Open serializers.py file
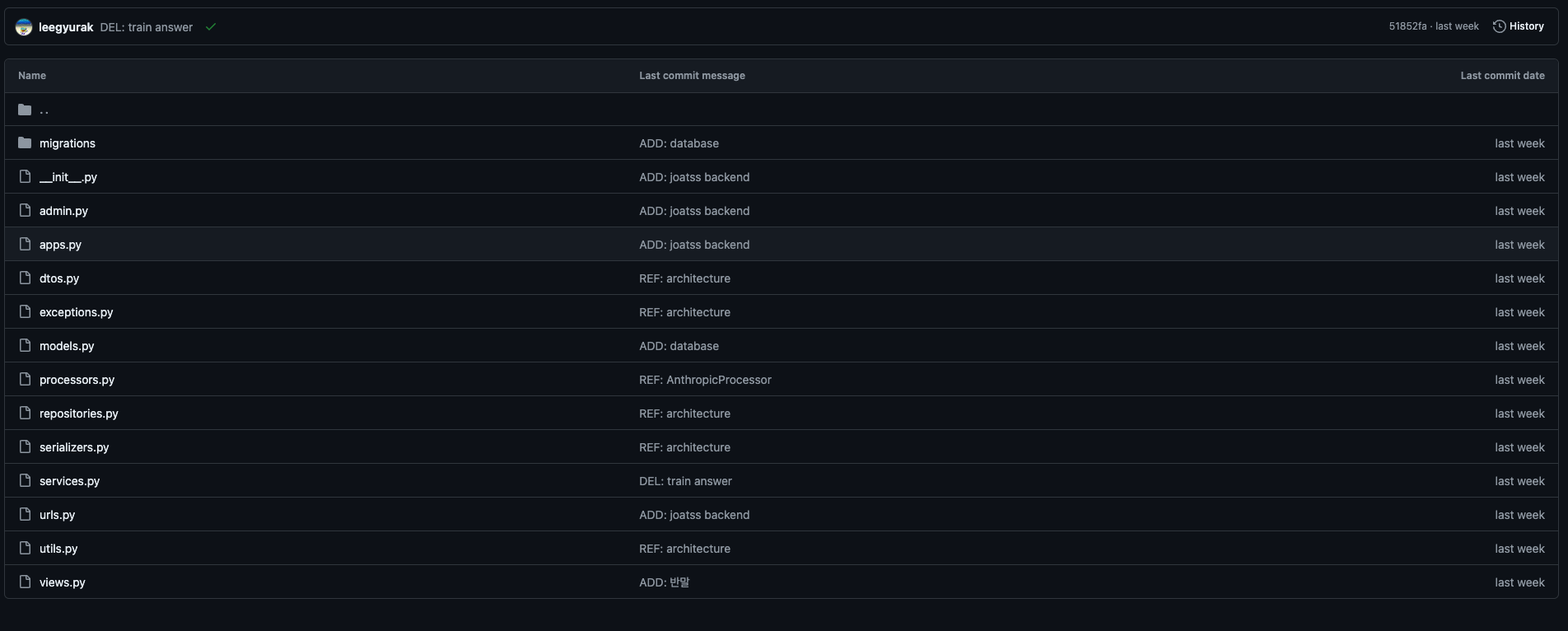 (74, 447)
